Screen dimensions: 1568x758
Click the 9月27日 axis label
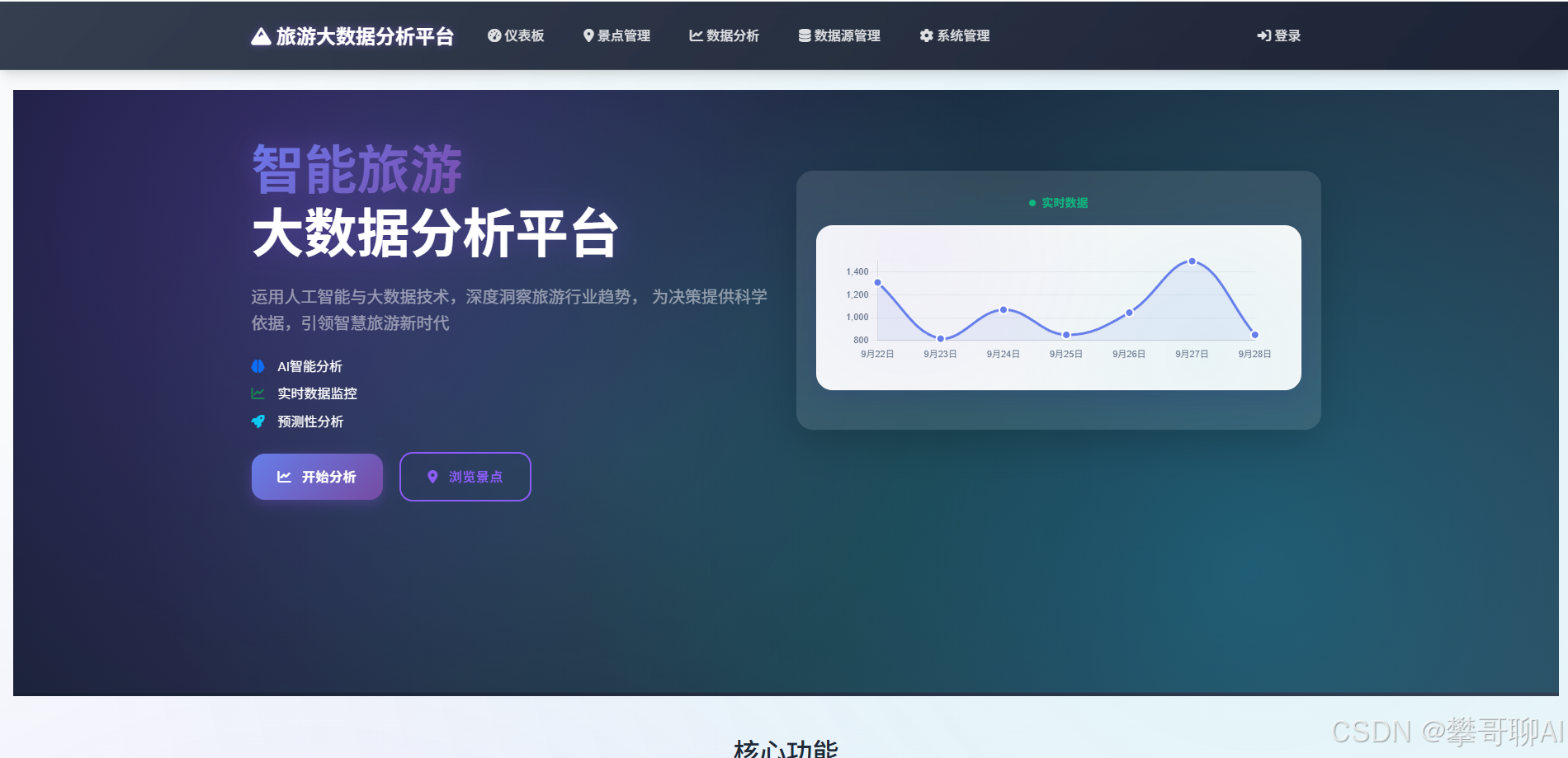(1192, 354)
